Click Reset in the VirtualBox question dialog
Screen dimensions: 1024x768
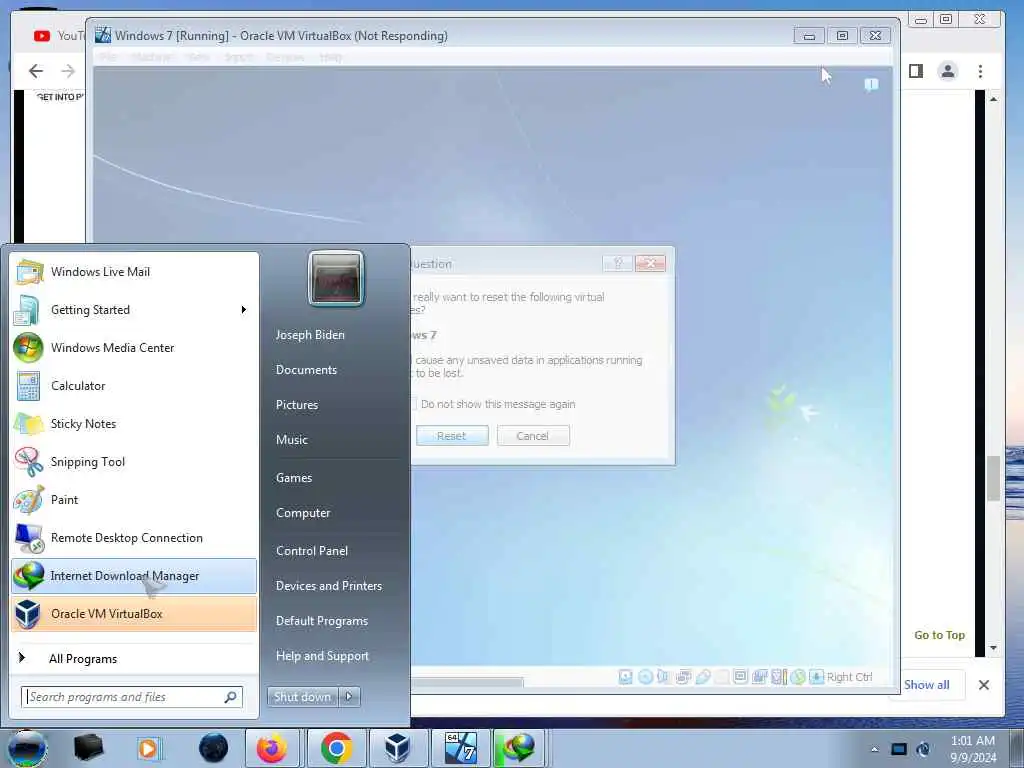coord(452,436)
